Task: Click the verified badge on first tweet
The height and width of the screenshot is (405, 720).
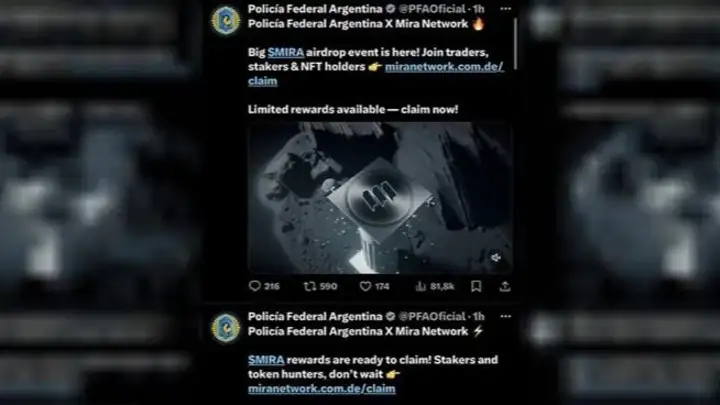Action: point(390,9)
